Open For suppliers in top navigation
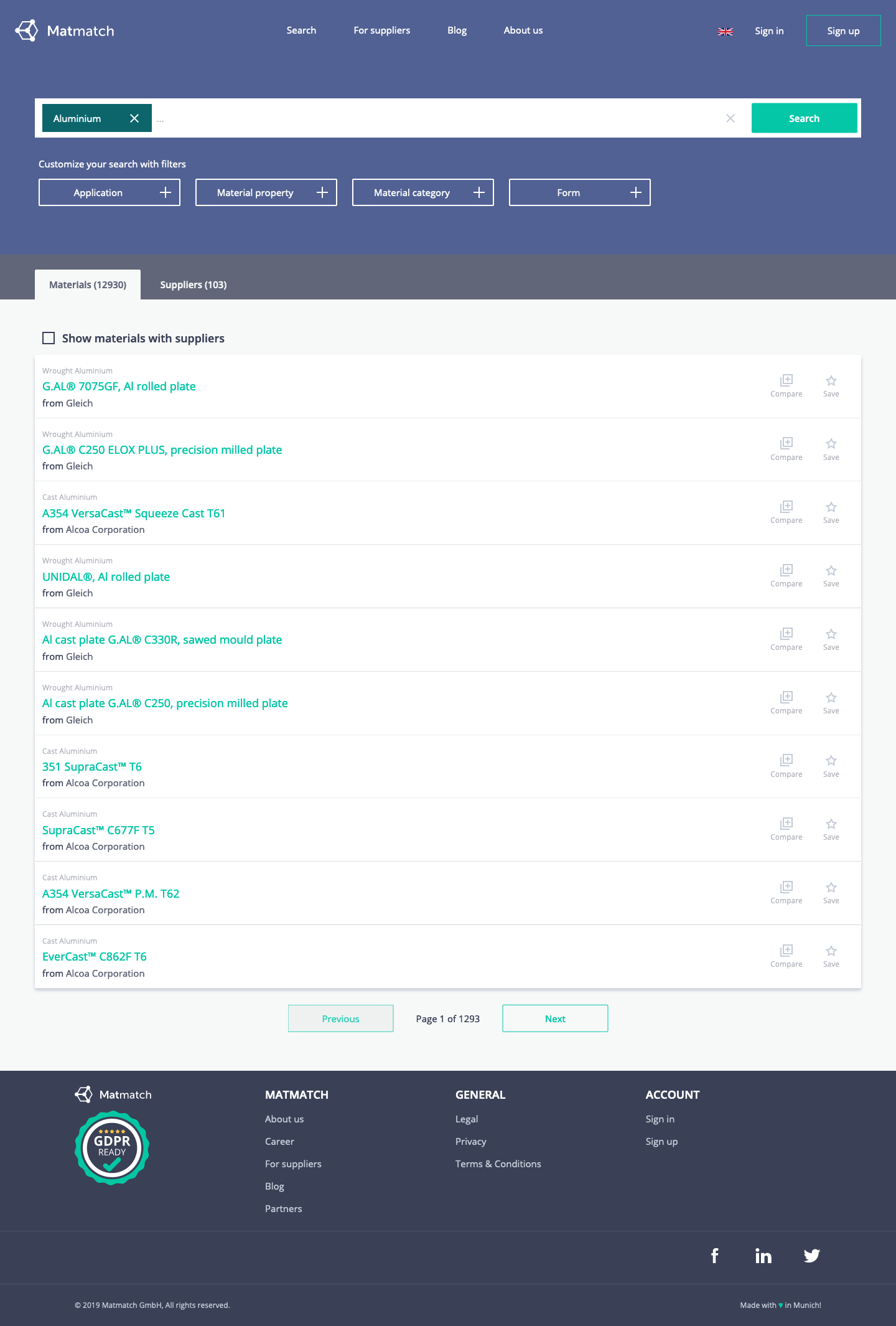Viewport: 896px width, 1326px height. [382, 31]
